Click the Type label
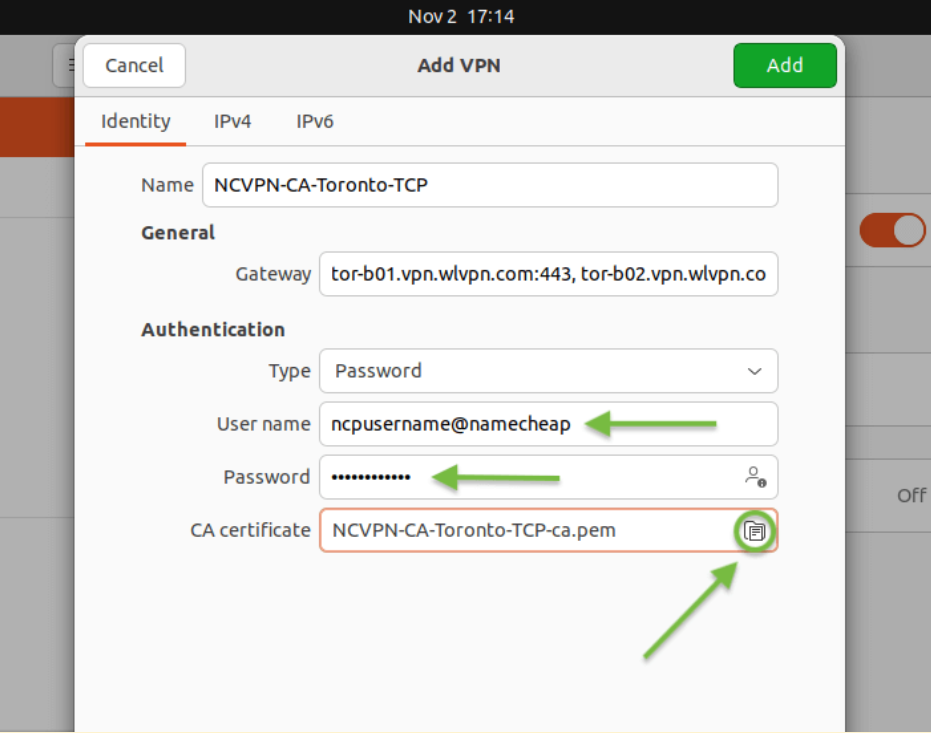Viewport: 931px width, 733px height. [290, 371]
